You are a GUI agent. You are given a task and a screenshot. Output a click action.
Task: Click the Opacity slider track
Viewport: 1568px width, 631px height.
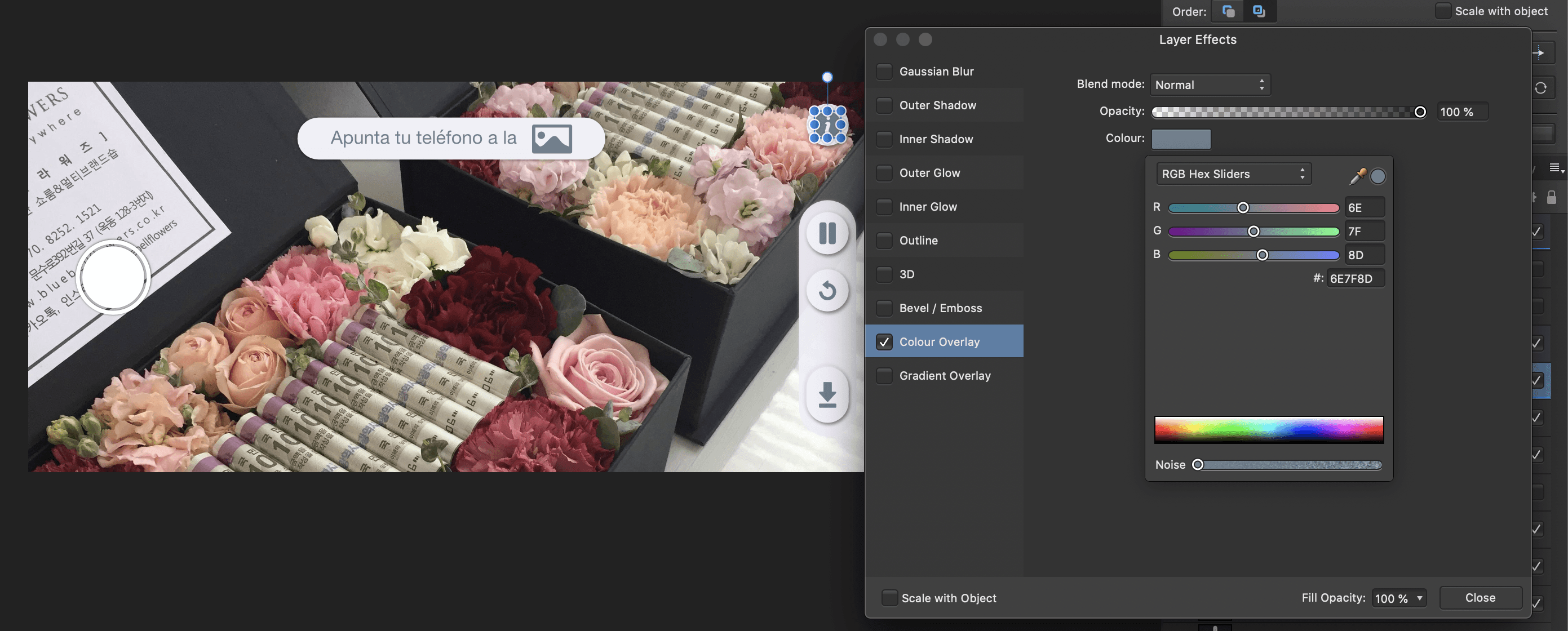point(1284,112)
